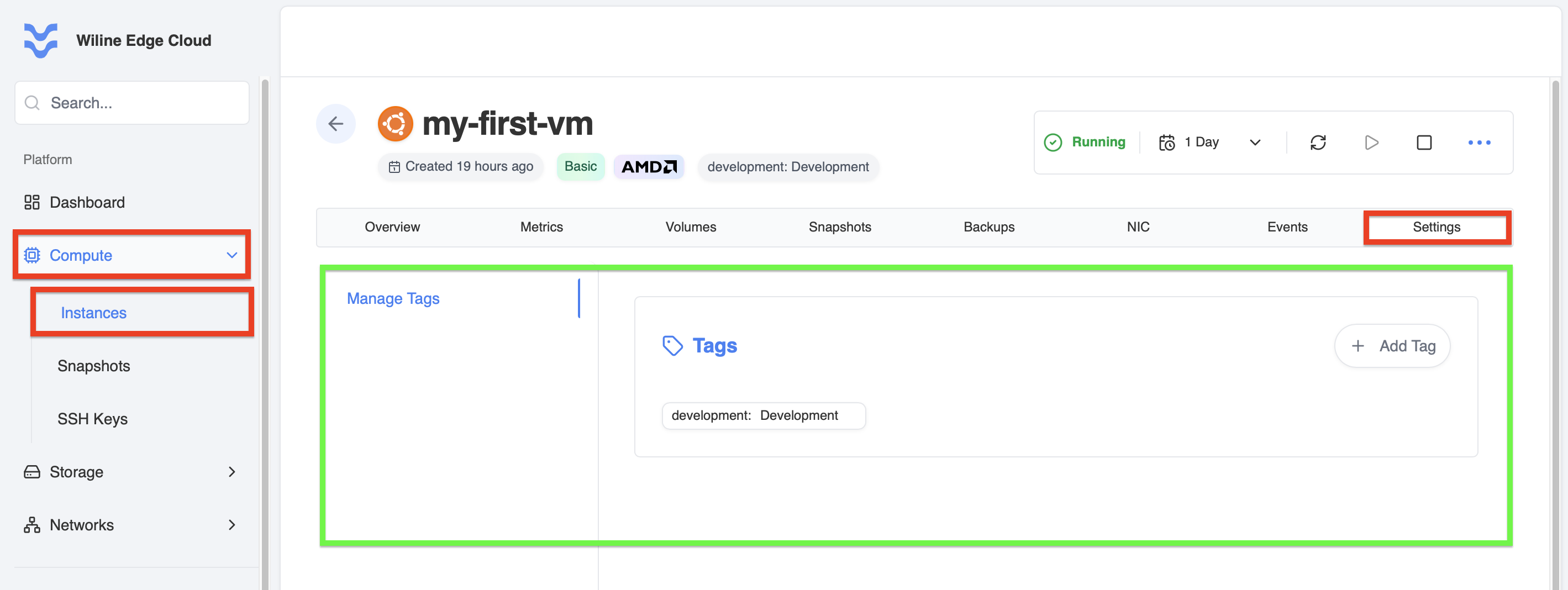
Task: Expand the Storage section chevron
Action: [x=232, y=472]
